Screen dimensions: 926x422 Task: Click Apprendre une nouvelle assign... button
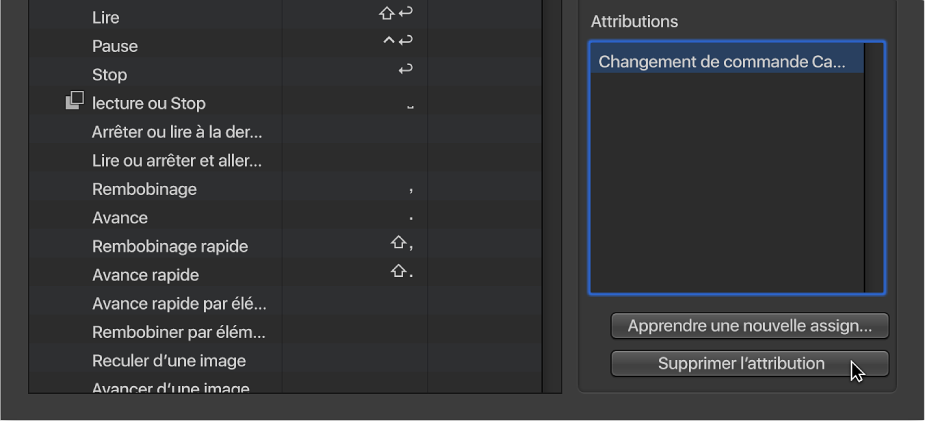coord(749,326)
